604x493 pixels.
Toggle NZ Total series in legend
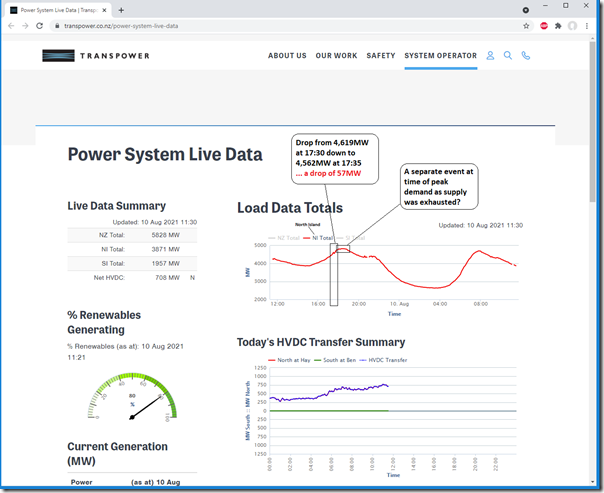click(284, 238)
